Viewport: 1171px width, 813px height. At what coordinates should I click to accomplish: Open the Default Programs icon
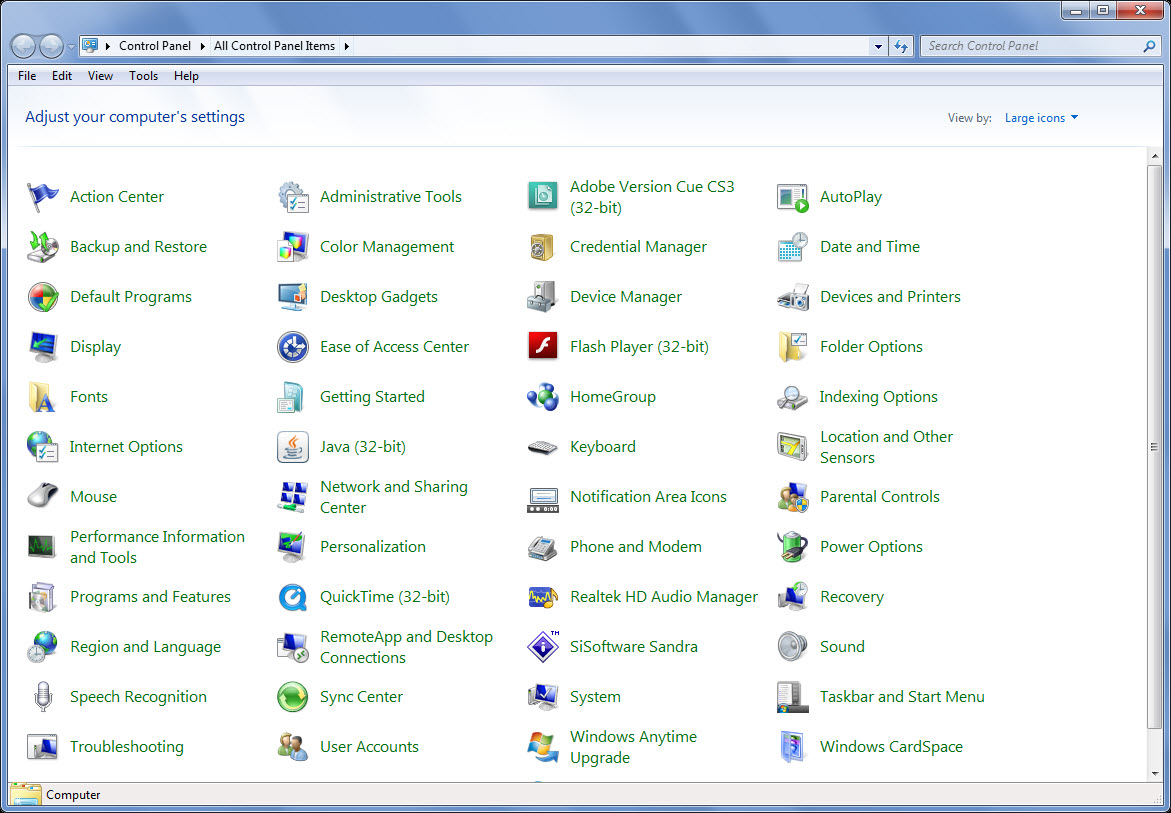(43, 297)
